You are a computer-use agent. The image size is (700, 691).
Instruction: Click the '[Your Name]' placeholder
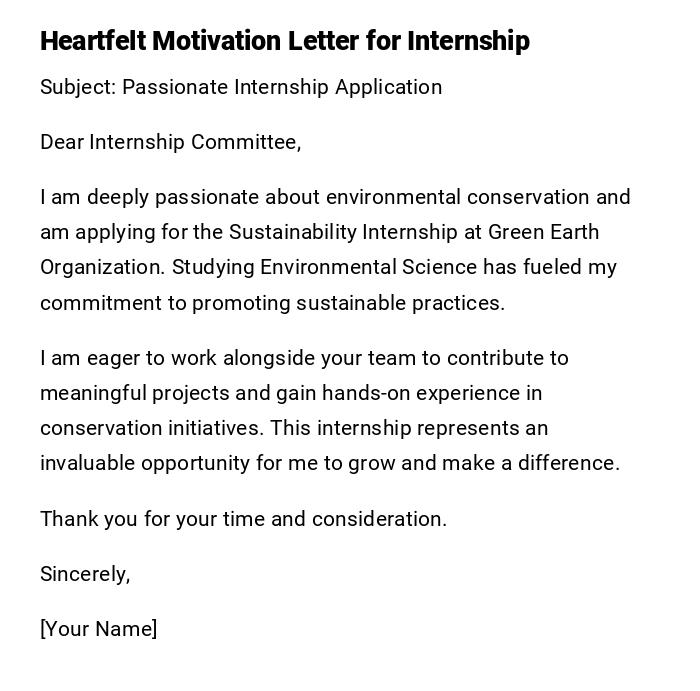(x=98, y=629)
